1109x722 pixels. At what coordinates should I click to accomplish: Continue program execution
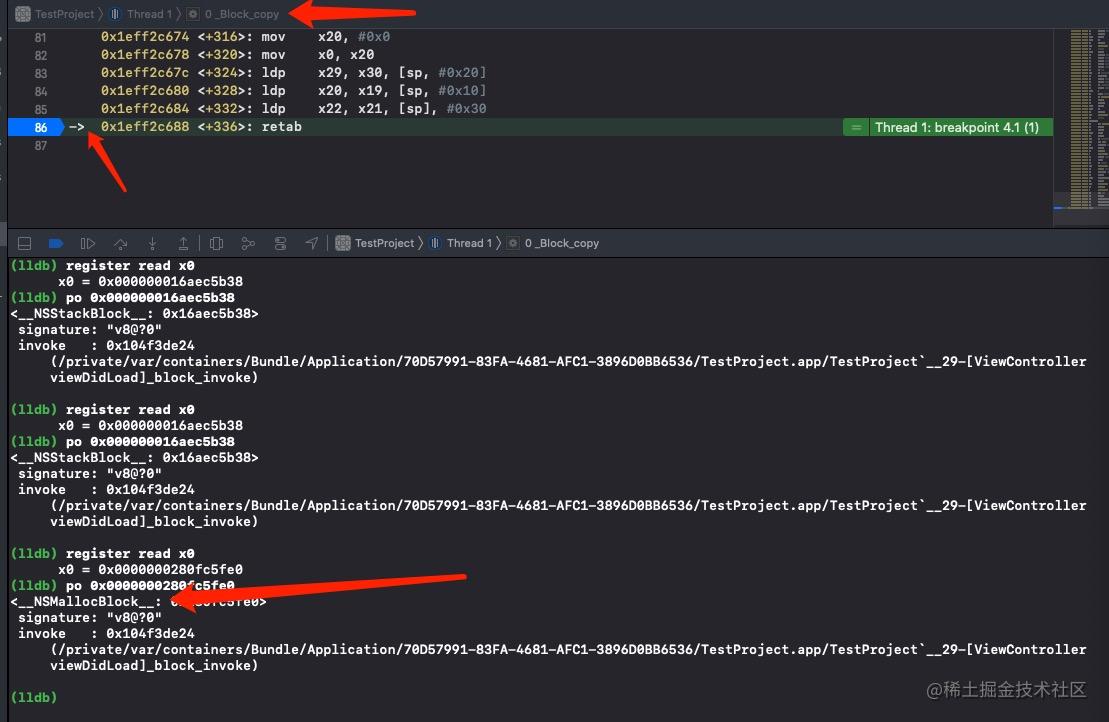point(88,243)
